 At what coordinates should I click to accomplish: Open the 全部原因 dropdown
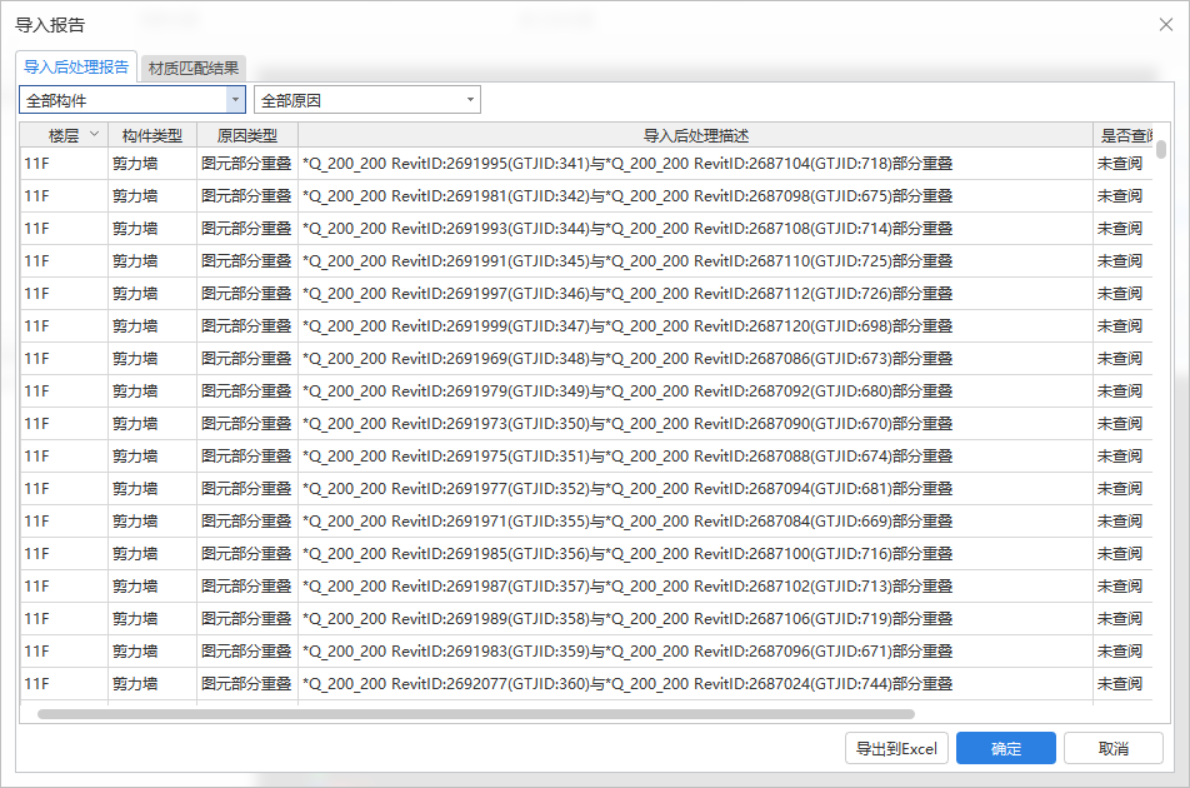click(x=367, y=99)
